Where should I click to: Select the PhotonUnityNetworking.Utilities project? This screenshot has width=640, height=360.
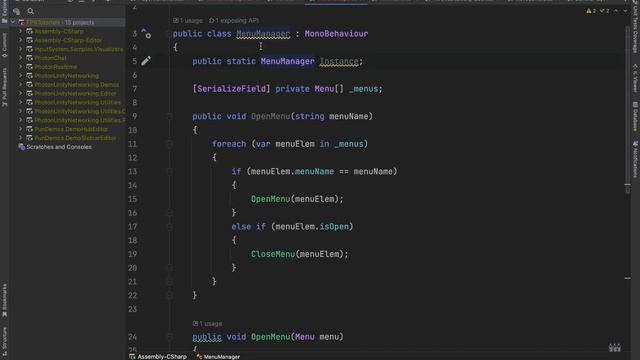pyautogui.click(x=78, y=102)
